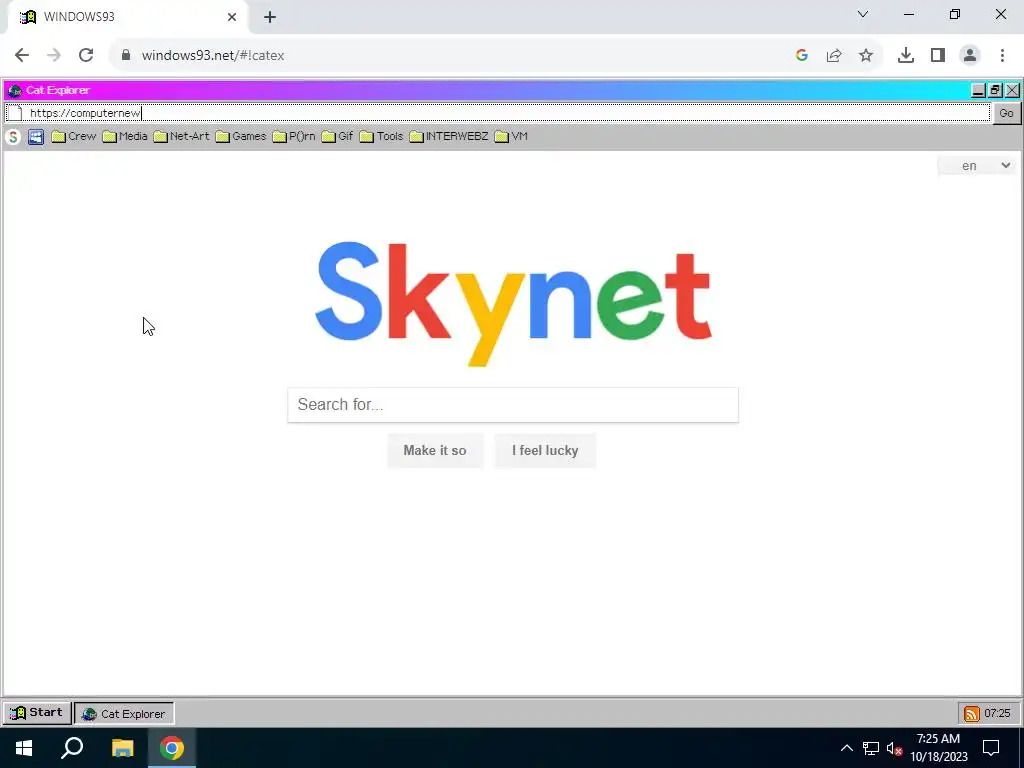Open the Chrome profile menu
This screenshot has height=768, width=1024.
click(x=970, y=56)
